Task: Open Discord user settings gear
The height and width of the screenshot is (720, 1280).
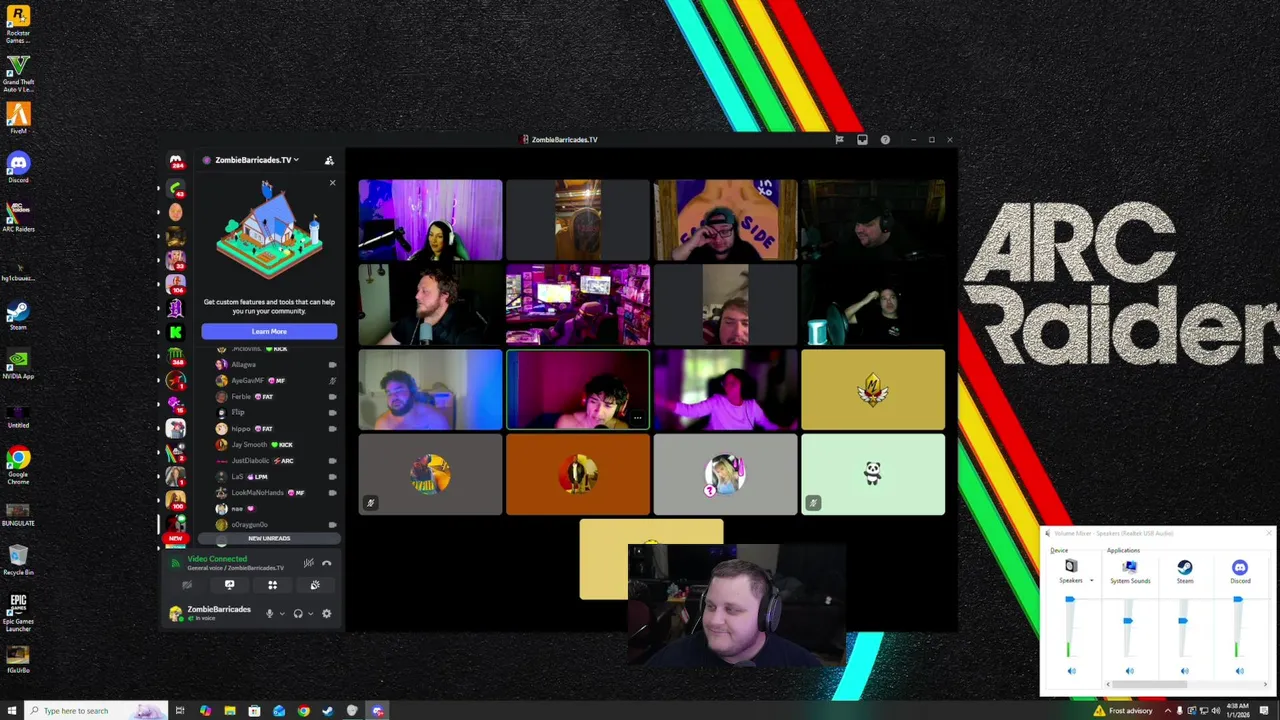Action: click(326, 613)
